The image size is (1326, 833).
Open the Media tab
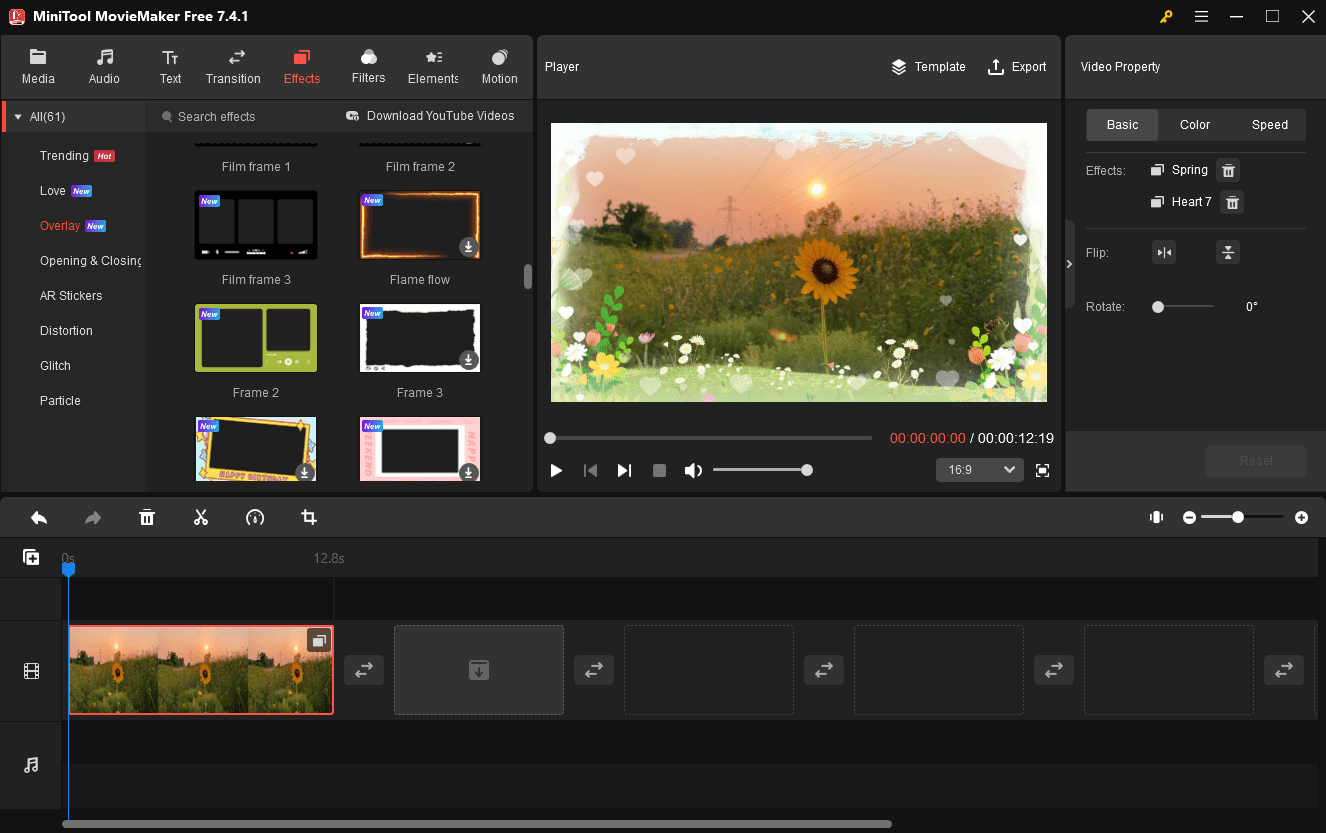38,67
